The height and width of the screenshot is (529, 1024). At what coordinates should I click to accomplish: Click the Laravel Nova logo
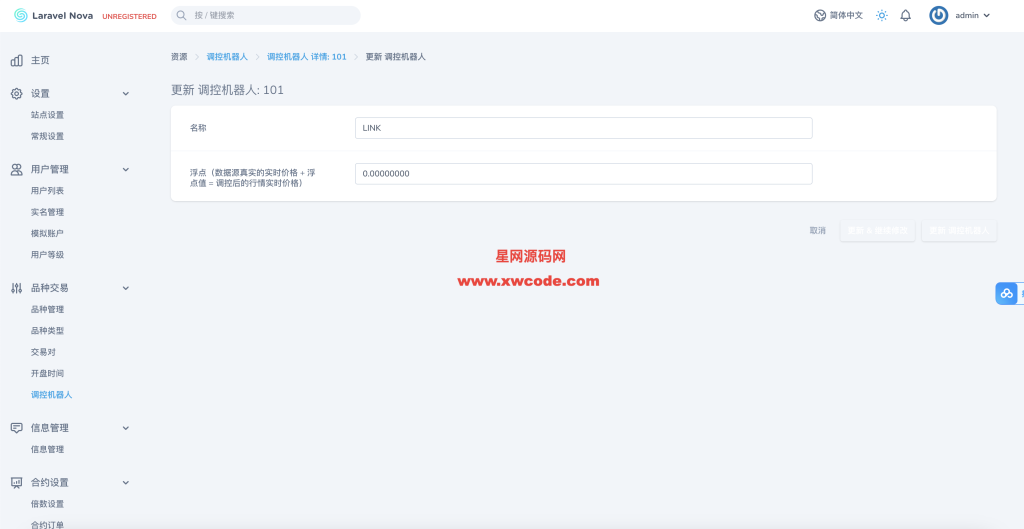tap(21, 15)
